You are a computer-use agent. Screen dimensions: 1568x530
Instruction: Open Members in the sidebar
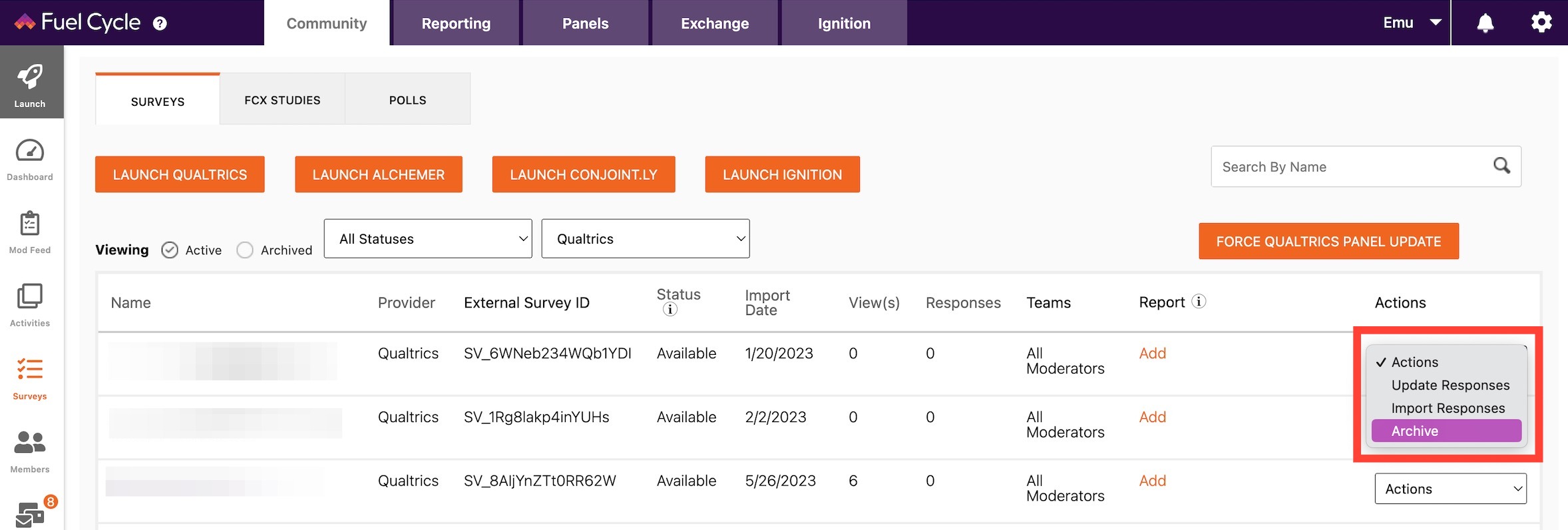30,451
